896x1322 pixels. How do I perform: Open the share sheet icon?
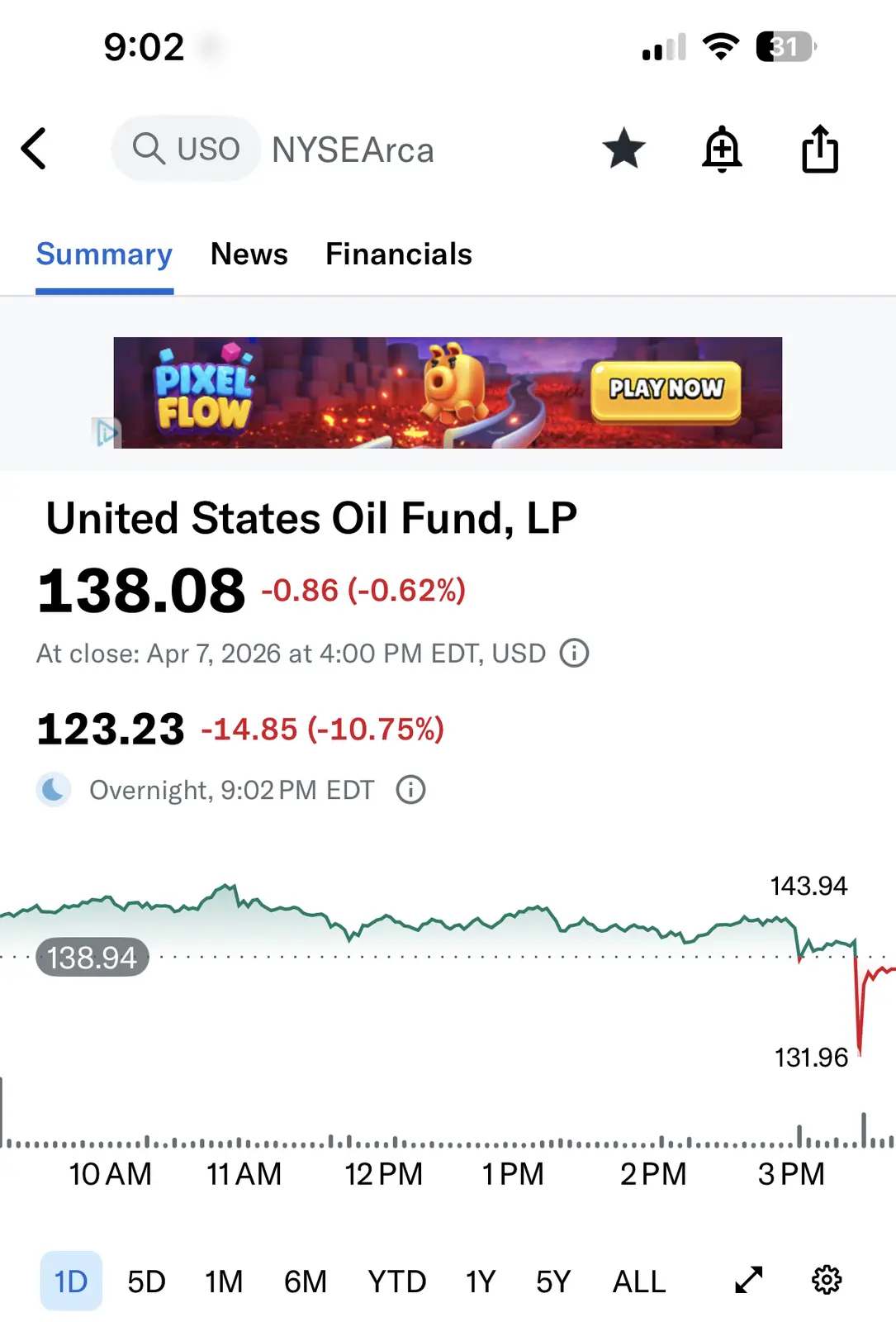[x=820, y=150]
